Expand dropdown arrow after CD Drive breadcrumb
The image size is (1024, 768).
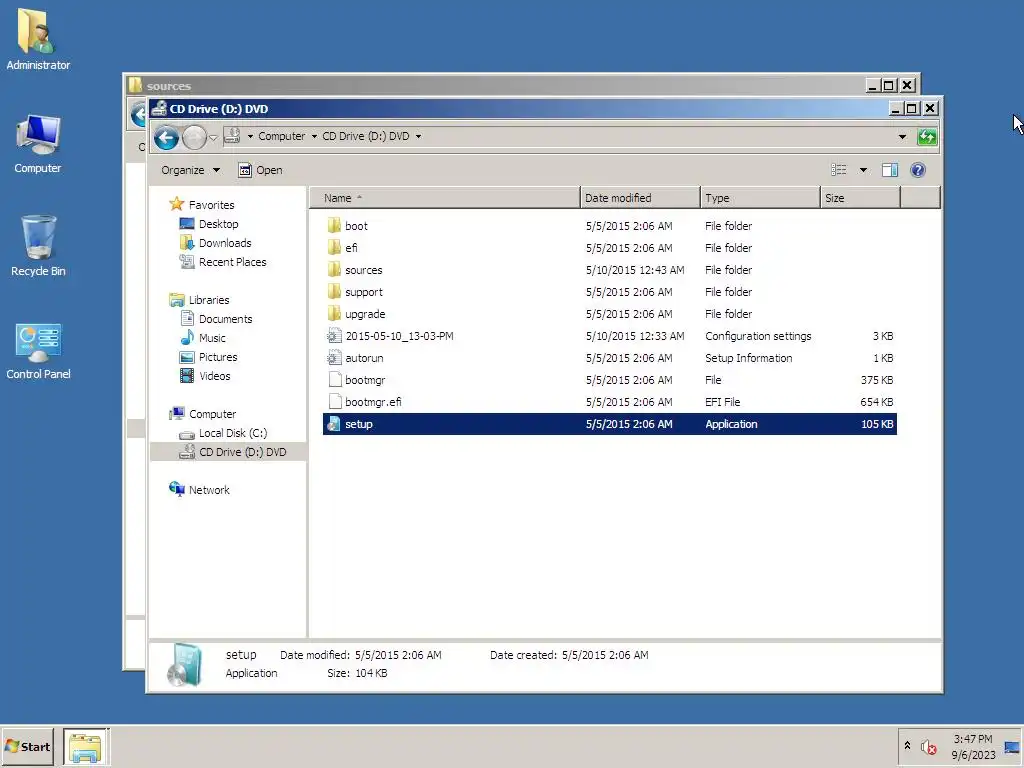pos(419,136)
